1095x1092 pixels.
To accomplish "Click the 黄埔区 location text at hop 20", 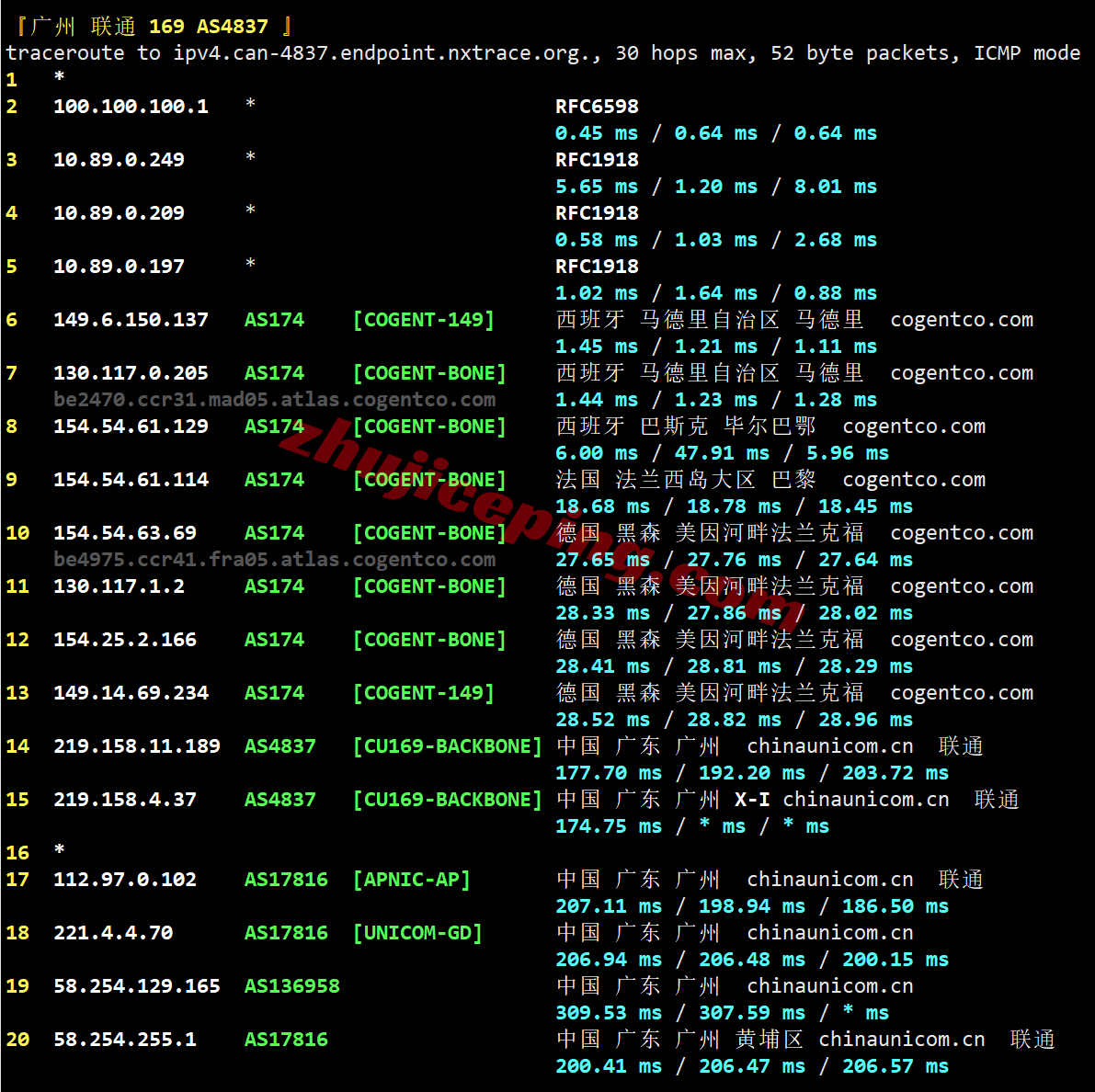I will coord(769,1040).
